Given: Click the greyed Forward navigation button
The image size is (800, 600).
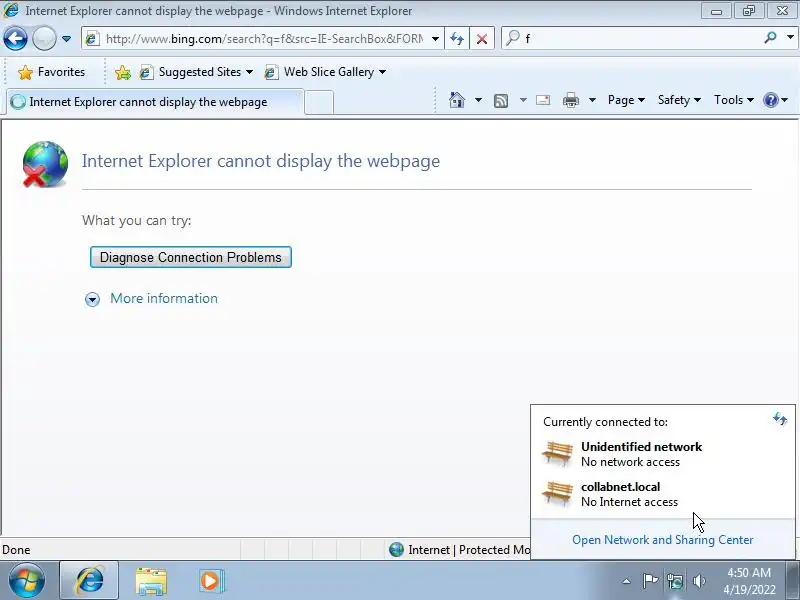Looking at the screenshot, I should tap(44, 38).
